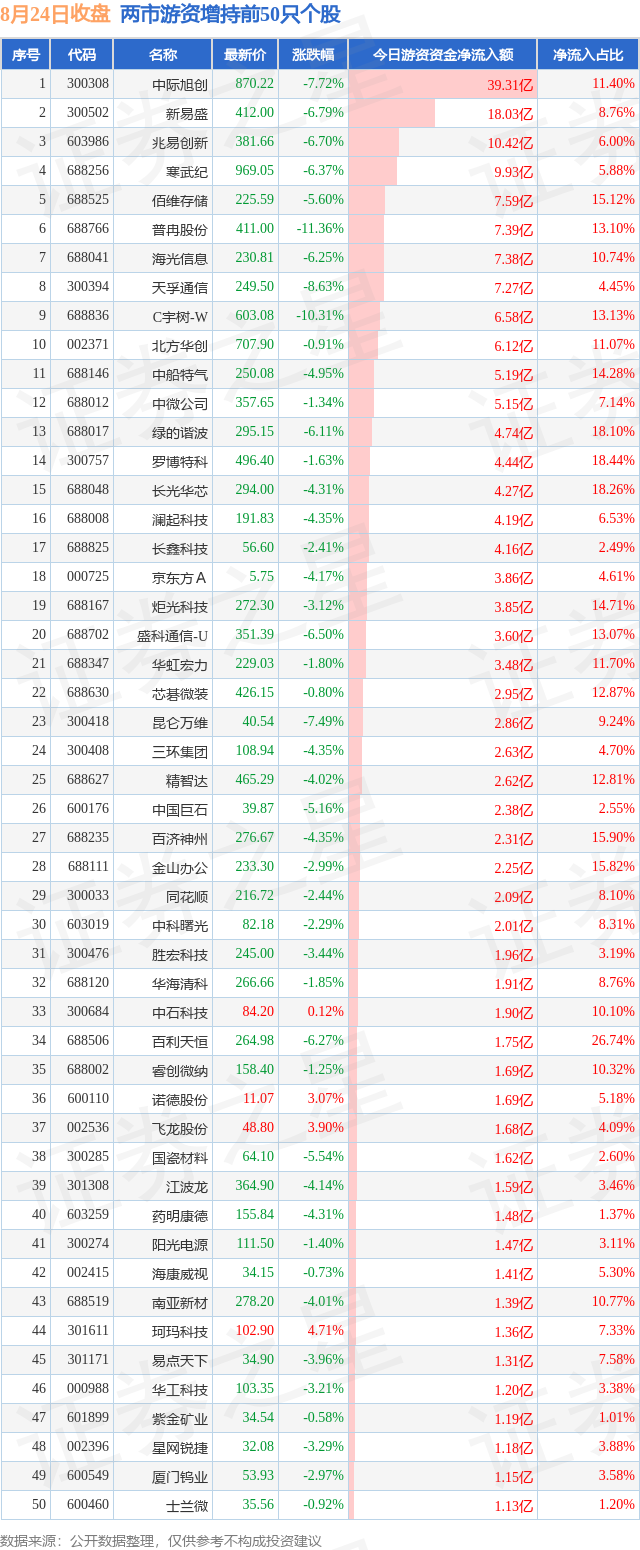
Task: Click the 今日游资资金净流入额 header
Action: coord(443,55)
